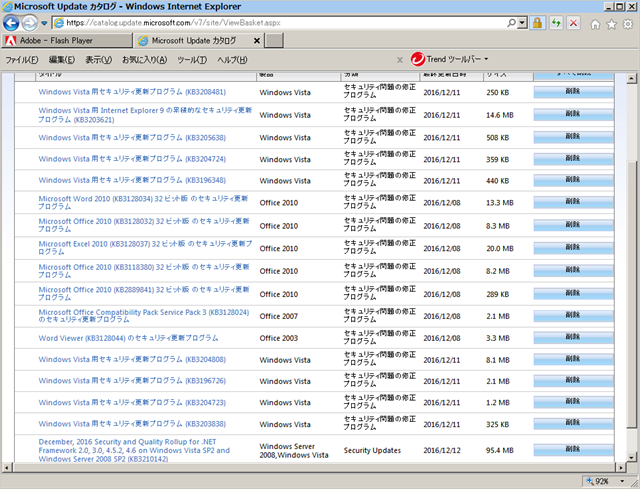Click the vertical scrollbar down arrow

[x=631, y=457]
